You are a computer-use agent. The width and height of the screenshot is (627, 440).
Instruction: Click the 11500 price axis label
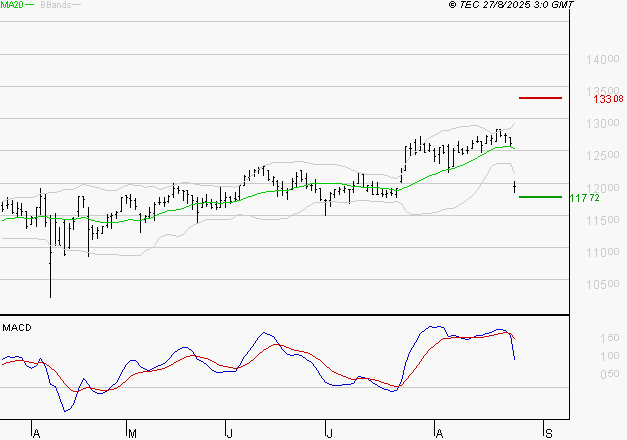coord(603,220)
